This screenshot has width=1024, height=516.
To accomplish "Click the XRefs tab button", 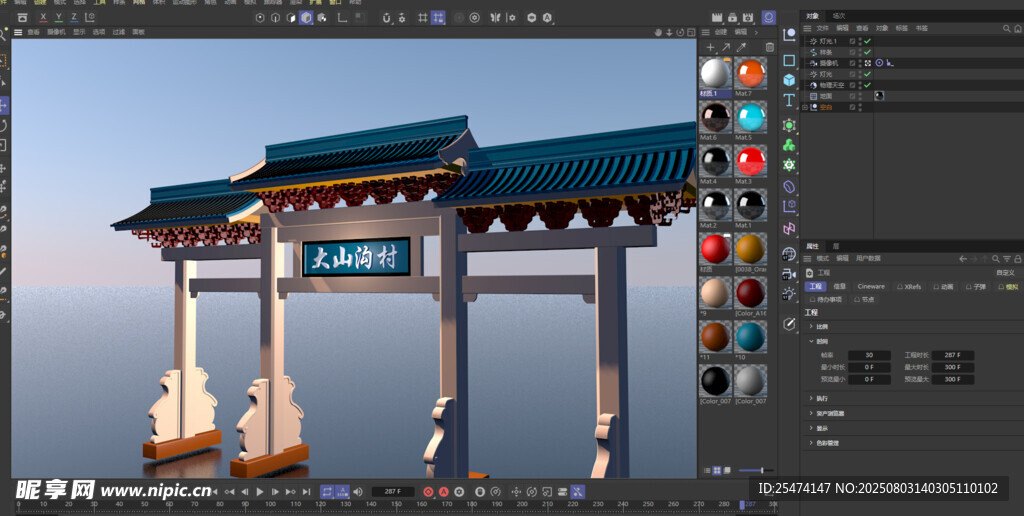I will [910, 286].
